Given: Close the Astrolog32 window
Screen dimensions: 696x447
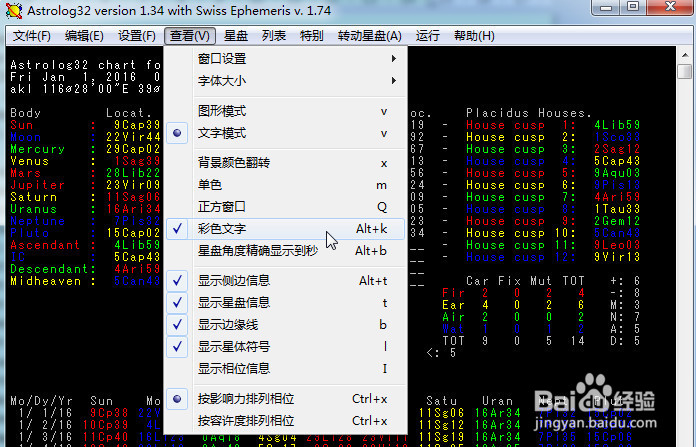Looking at the screenshot, I should (x=670, y=7).
